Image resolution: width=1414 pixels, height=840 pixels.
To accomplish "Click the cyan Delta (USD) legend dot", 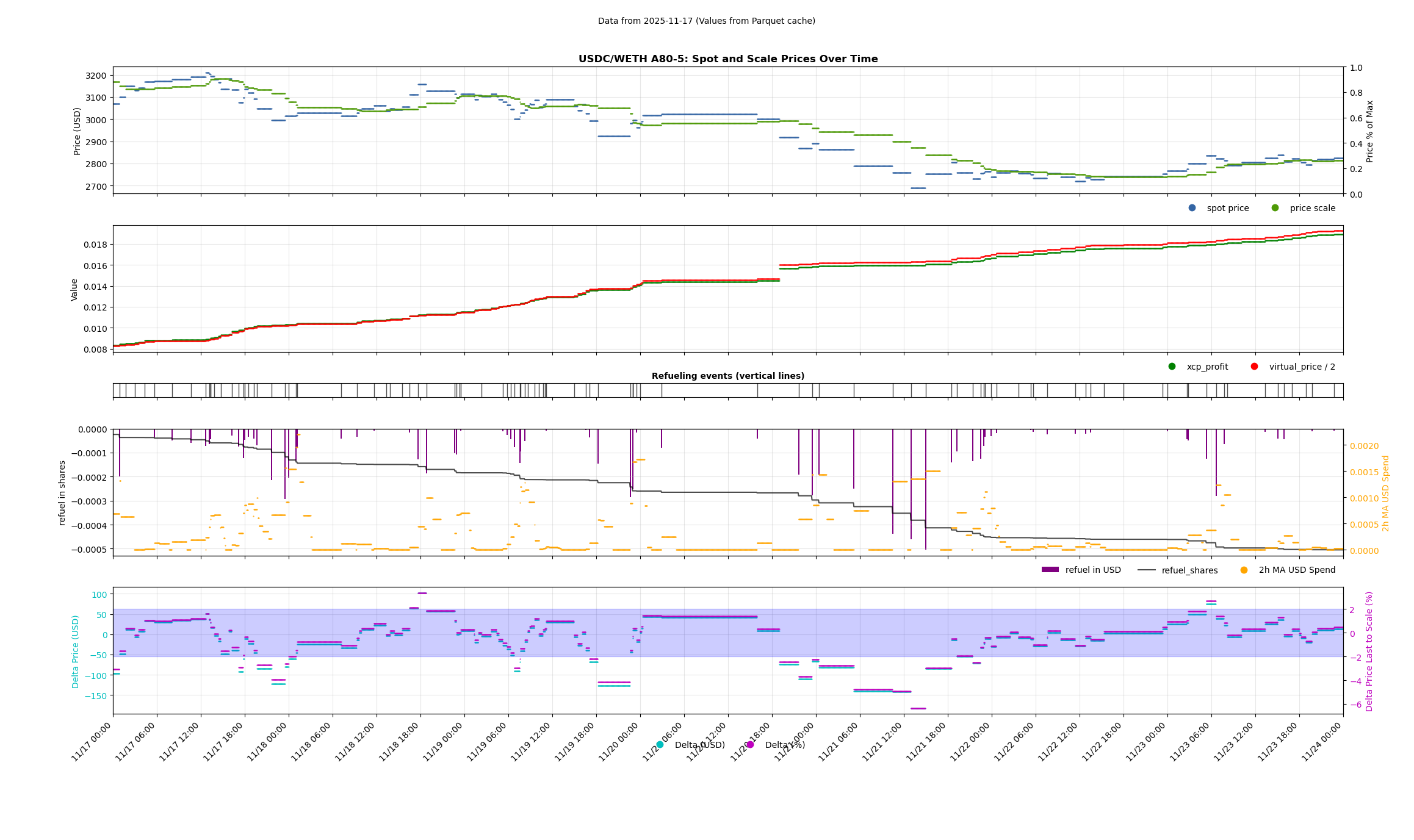I will (660, 745).
